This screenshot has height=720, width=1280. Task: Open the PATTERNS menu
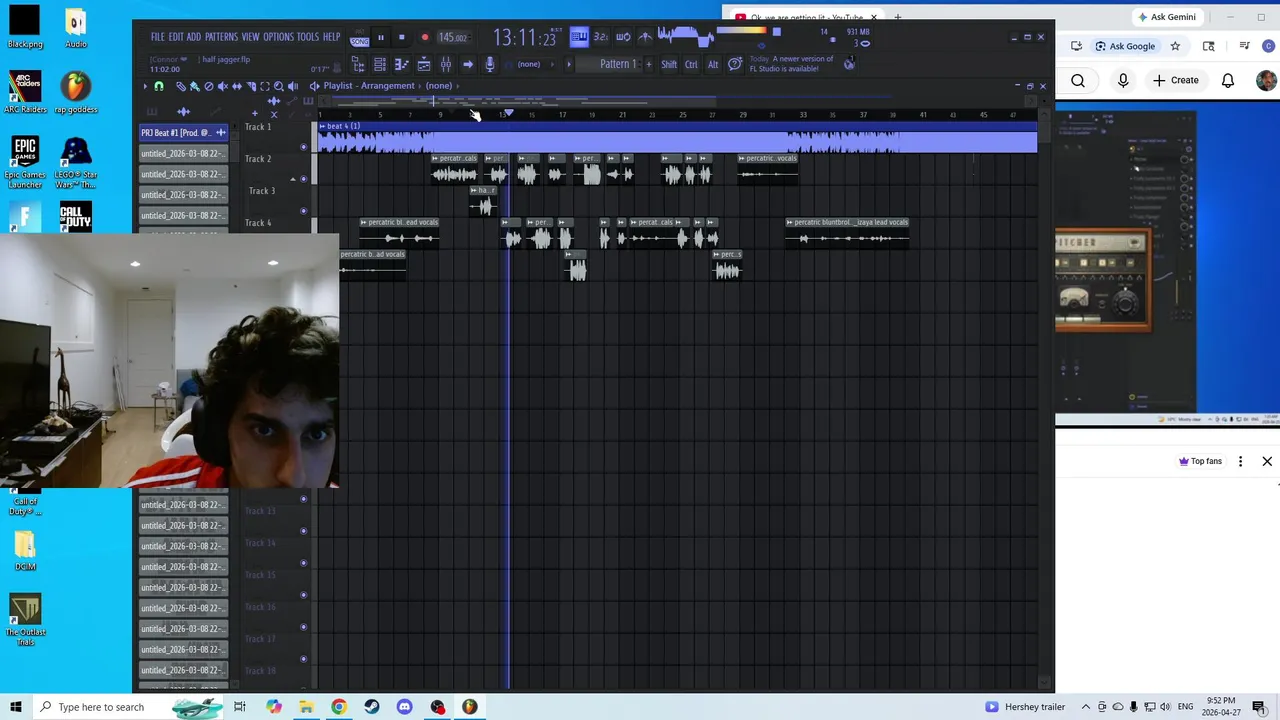click(221, 37)
